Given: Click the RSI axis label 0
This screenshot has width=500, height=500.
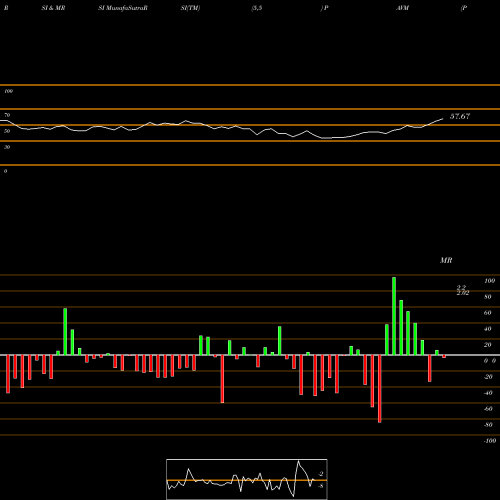Looking at the screenshot, I should tap(5, 171).
